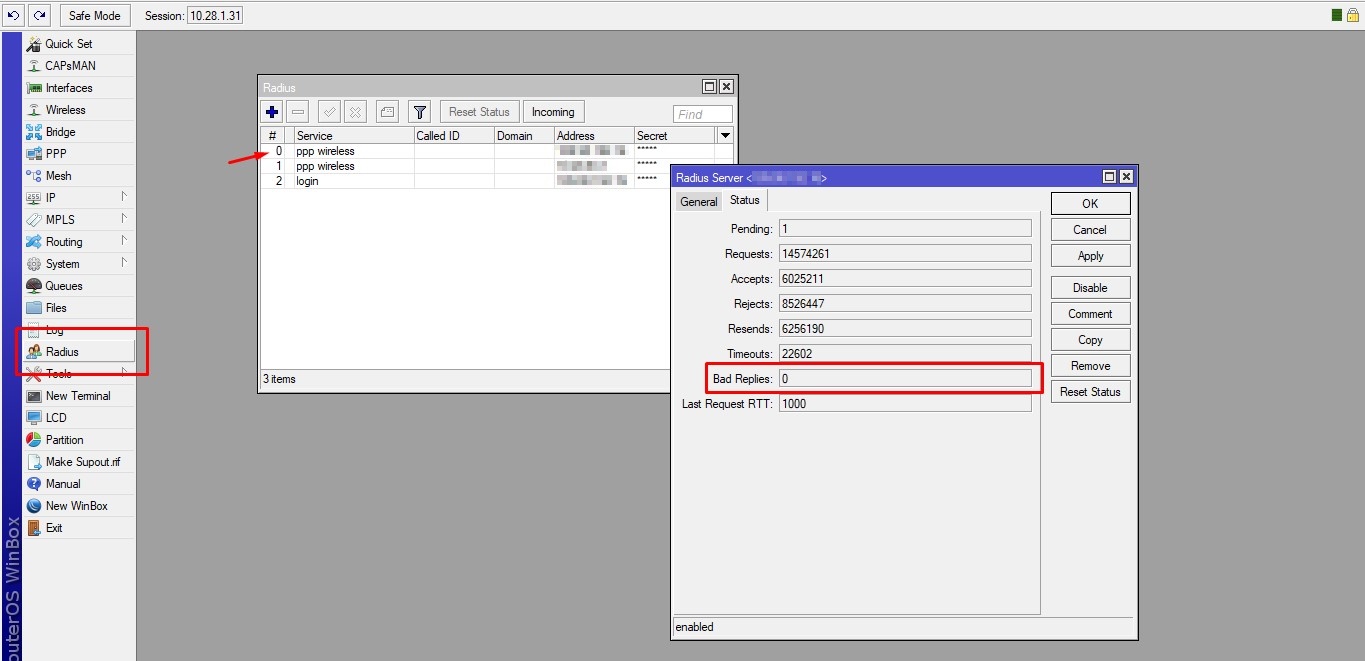Open the column selector dropdown arrow

[725, 135]
